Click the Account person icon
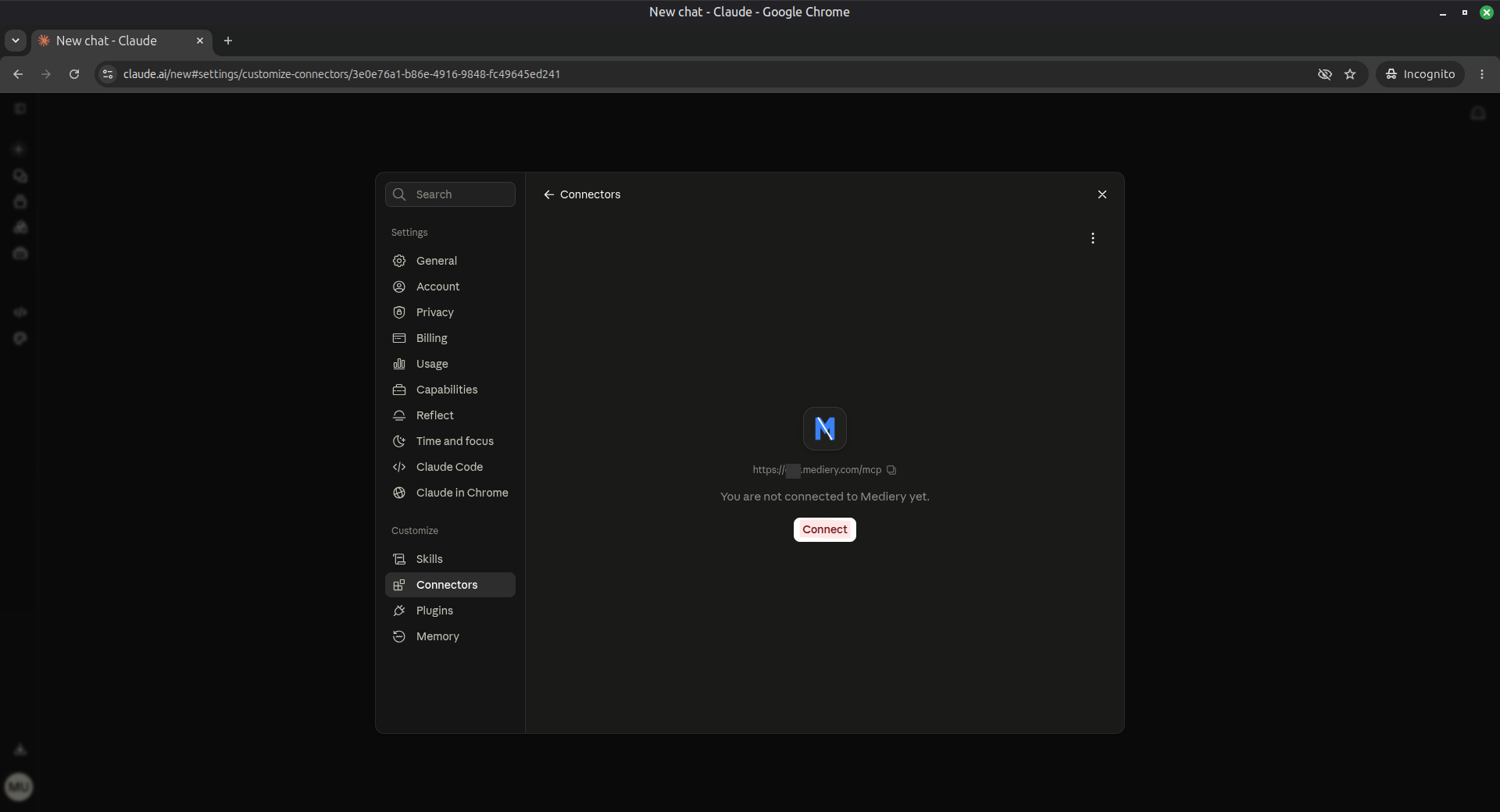Viewport: 1500px width, 812px height. tap(399, 287)
